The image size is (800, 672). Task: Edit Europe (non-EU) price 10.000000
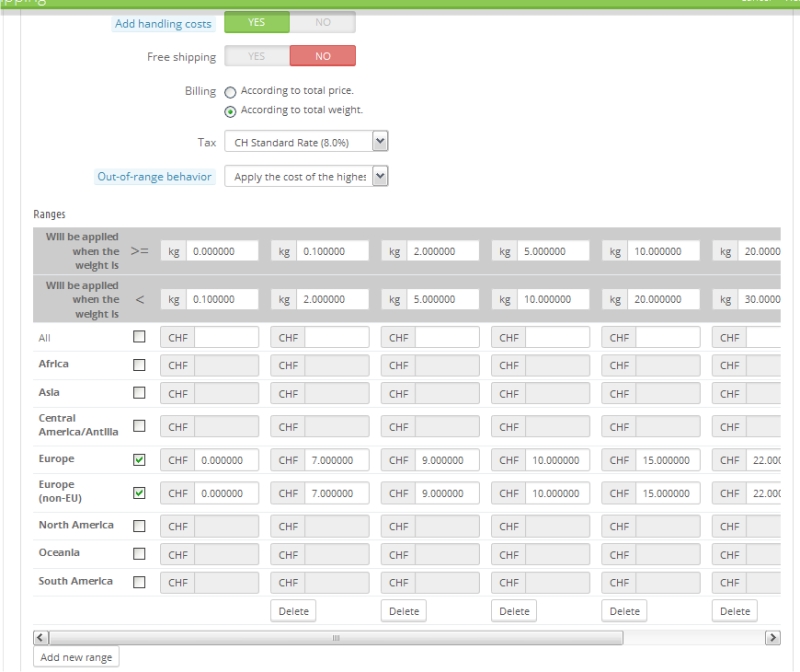click(x=557, y=493)
